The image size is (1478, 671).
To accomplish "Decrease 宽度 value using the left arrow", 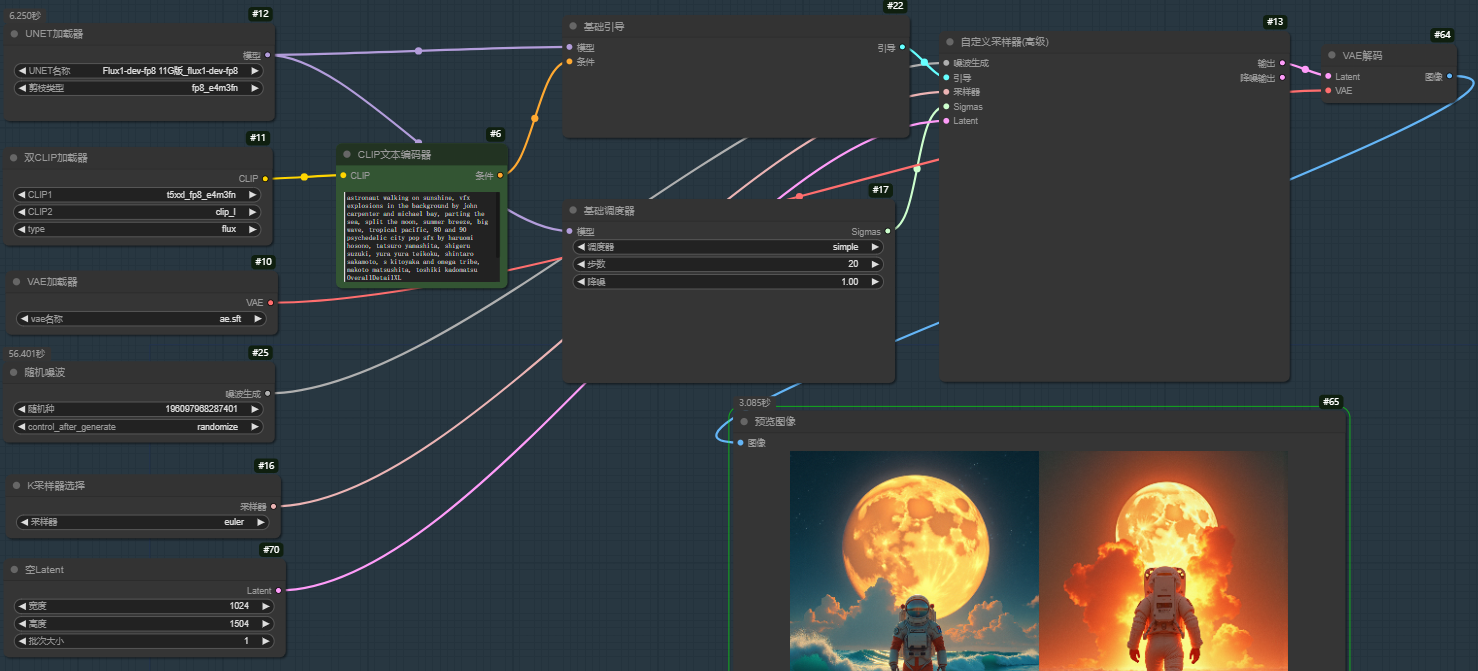I will (21, 606).
